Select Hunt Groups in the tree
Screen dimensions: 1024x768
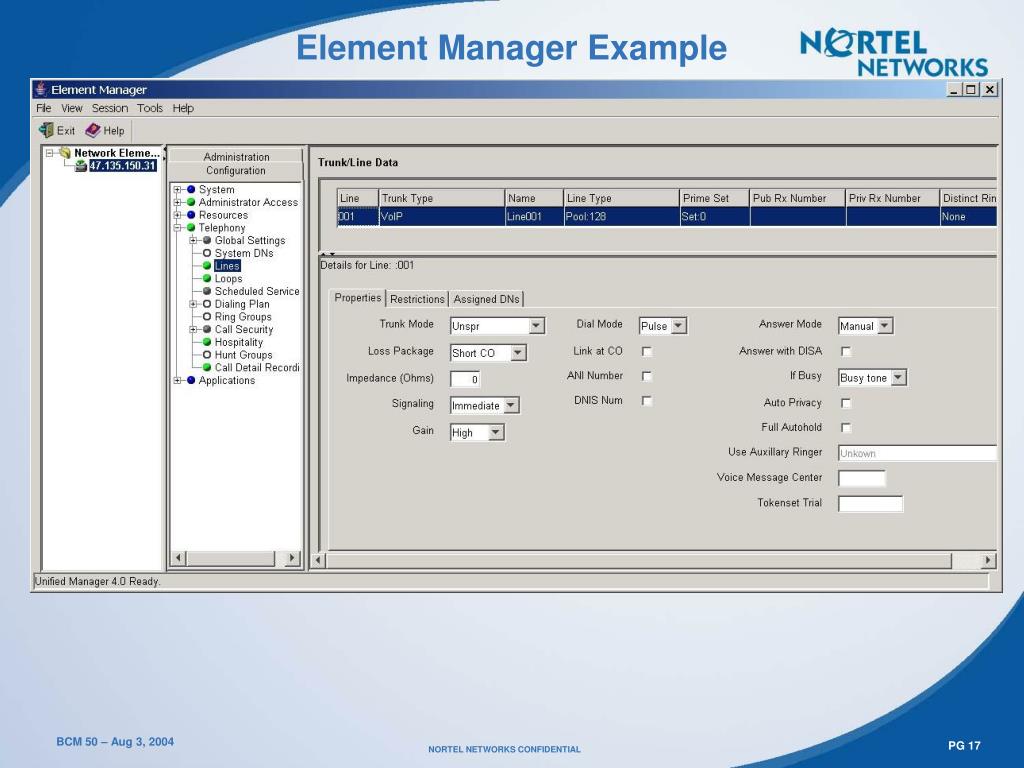coord(244,355)
